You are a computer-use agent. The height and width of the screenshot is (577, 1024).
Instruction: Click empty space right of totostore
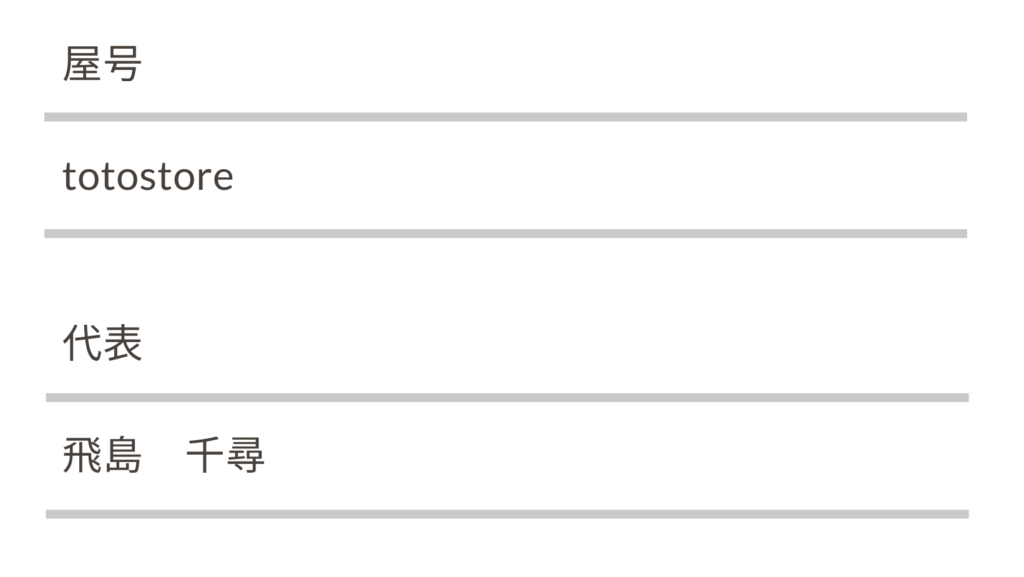[x=600, y=177]
